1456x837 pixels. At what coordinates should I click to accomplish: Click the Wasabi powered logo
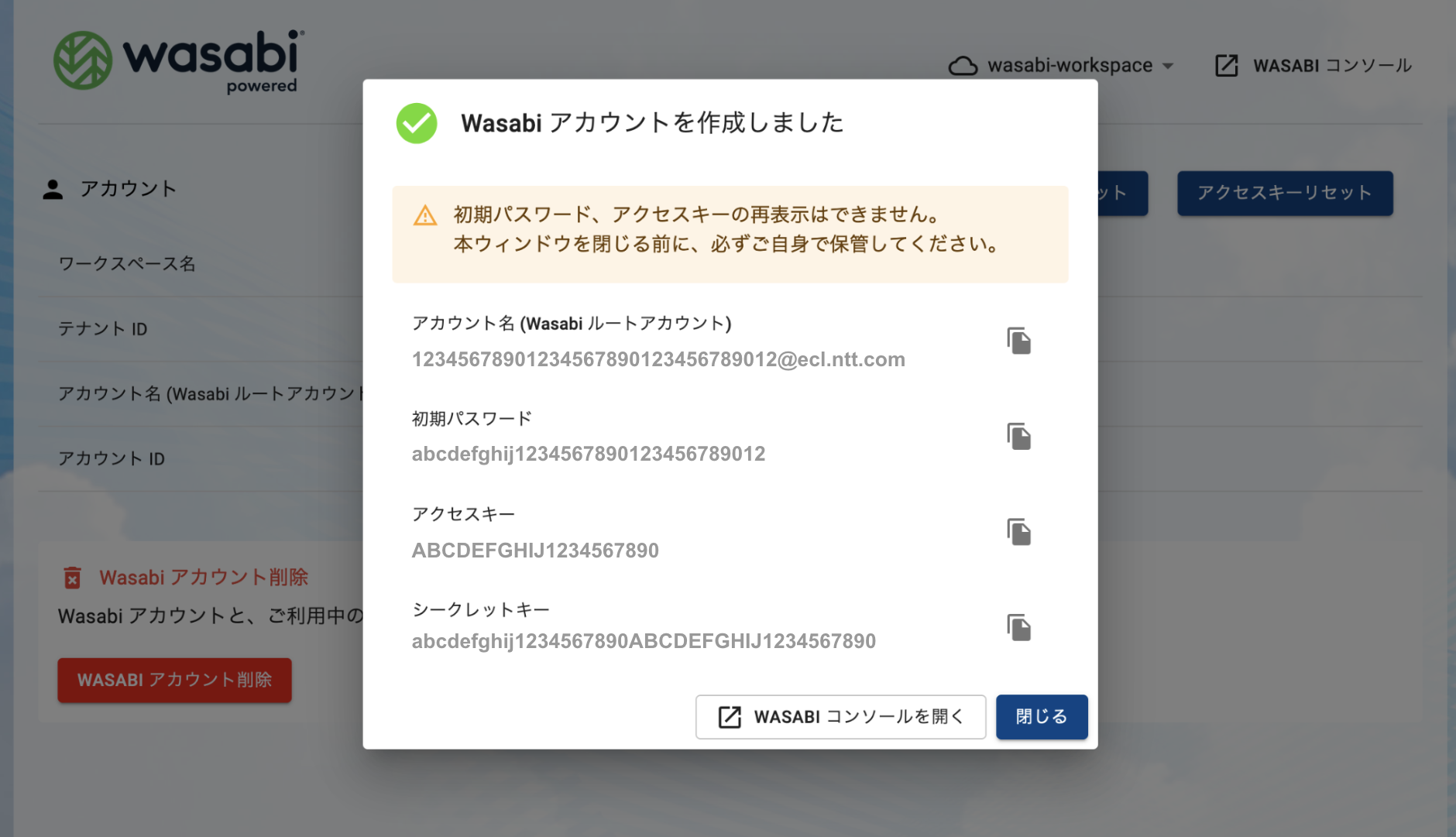click(179, 62)
